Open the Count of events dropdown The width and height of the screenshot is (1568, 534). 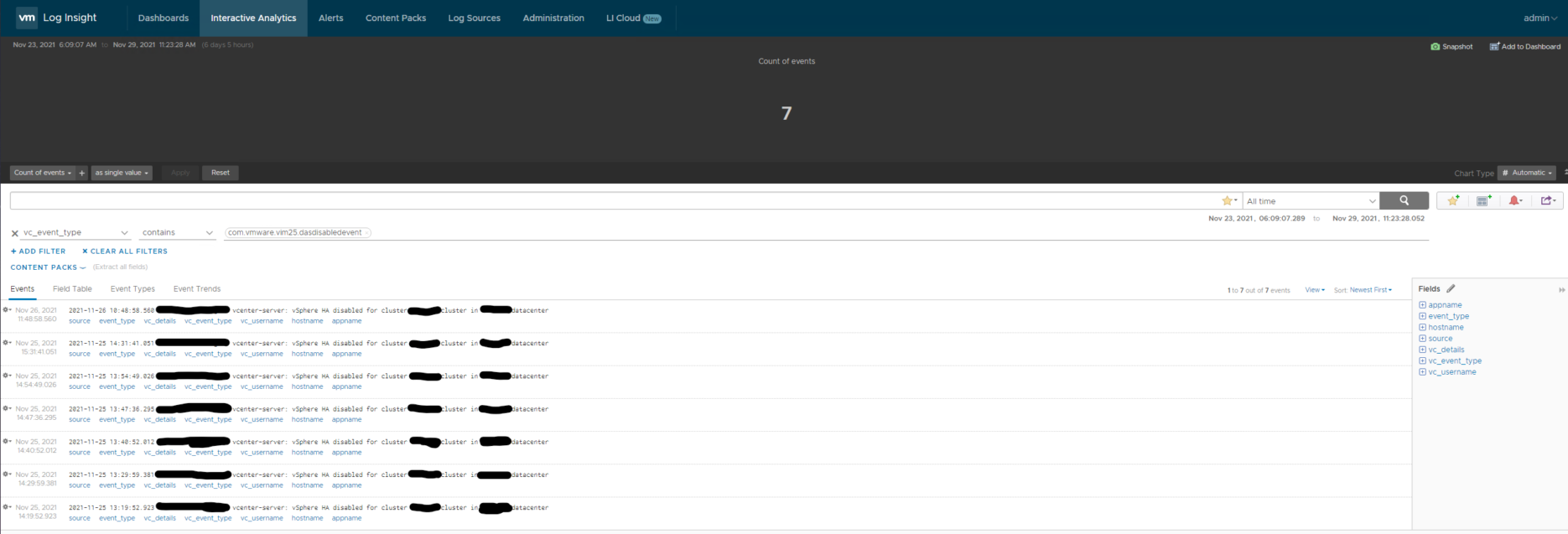(x=43, y=173)
